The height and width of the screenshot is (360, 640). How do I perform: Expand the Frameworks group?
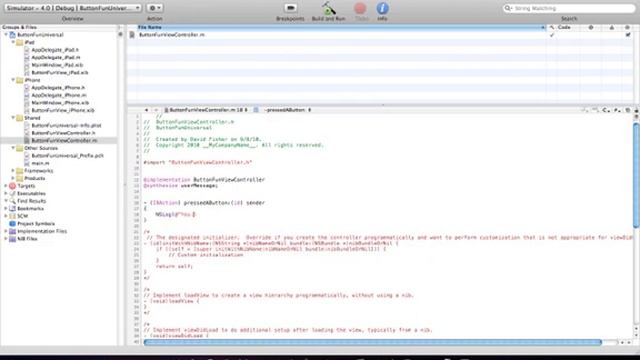coord(13,171)
